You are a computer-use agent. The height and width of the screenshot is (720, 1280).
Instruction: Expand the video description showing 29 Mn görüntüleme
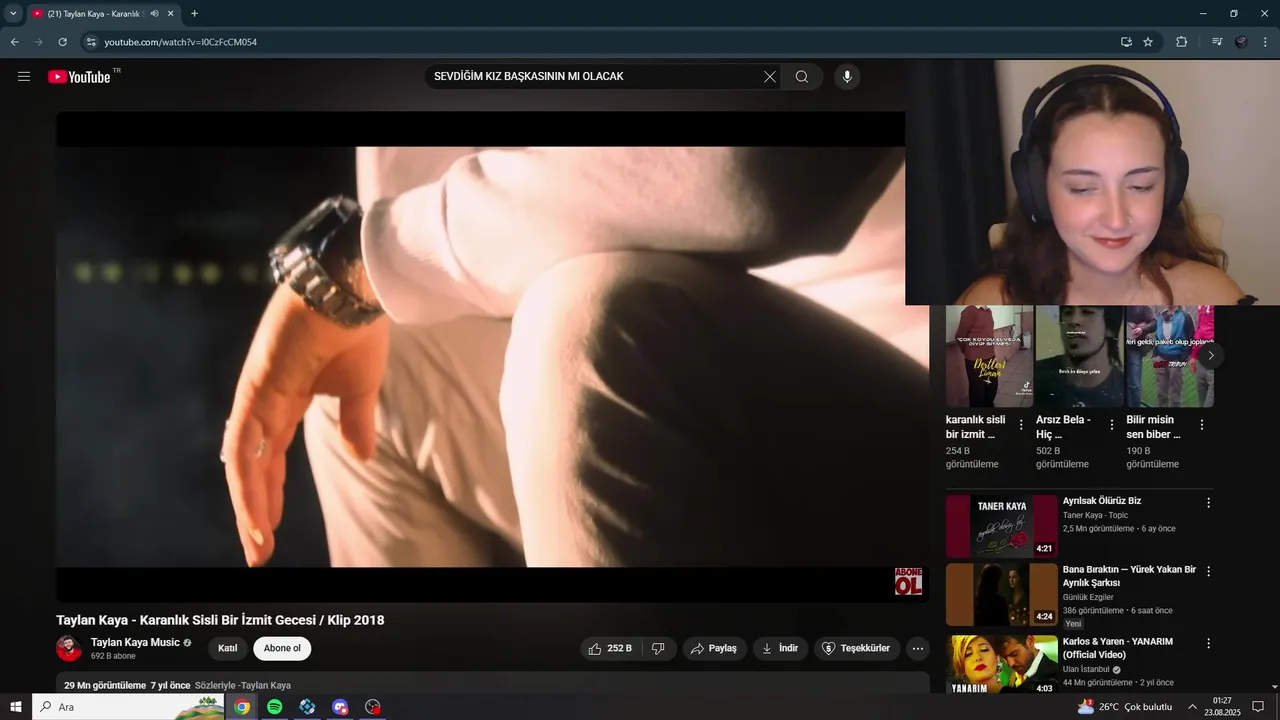pyautogui.click(x=493, y=685)
